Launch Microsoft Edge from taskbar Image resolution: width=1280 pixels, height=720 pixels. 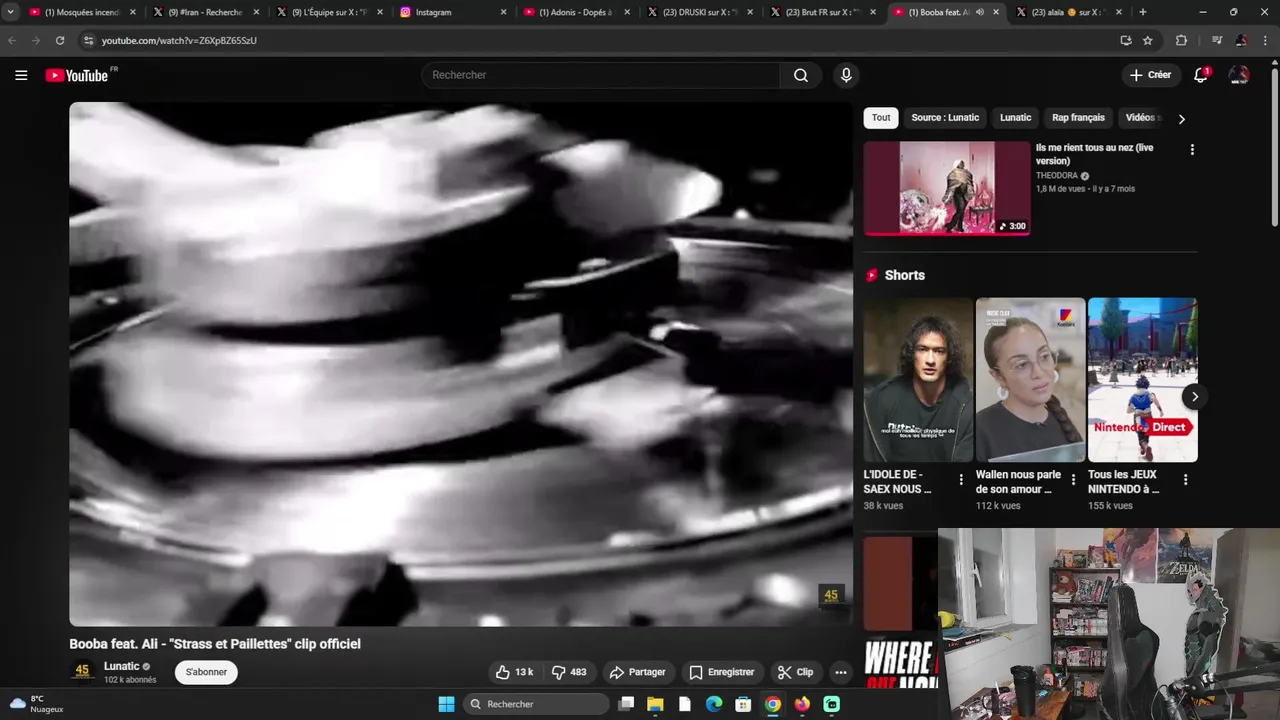coord(714,704)
